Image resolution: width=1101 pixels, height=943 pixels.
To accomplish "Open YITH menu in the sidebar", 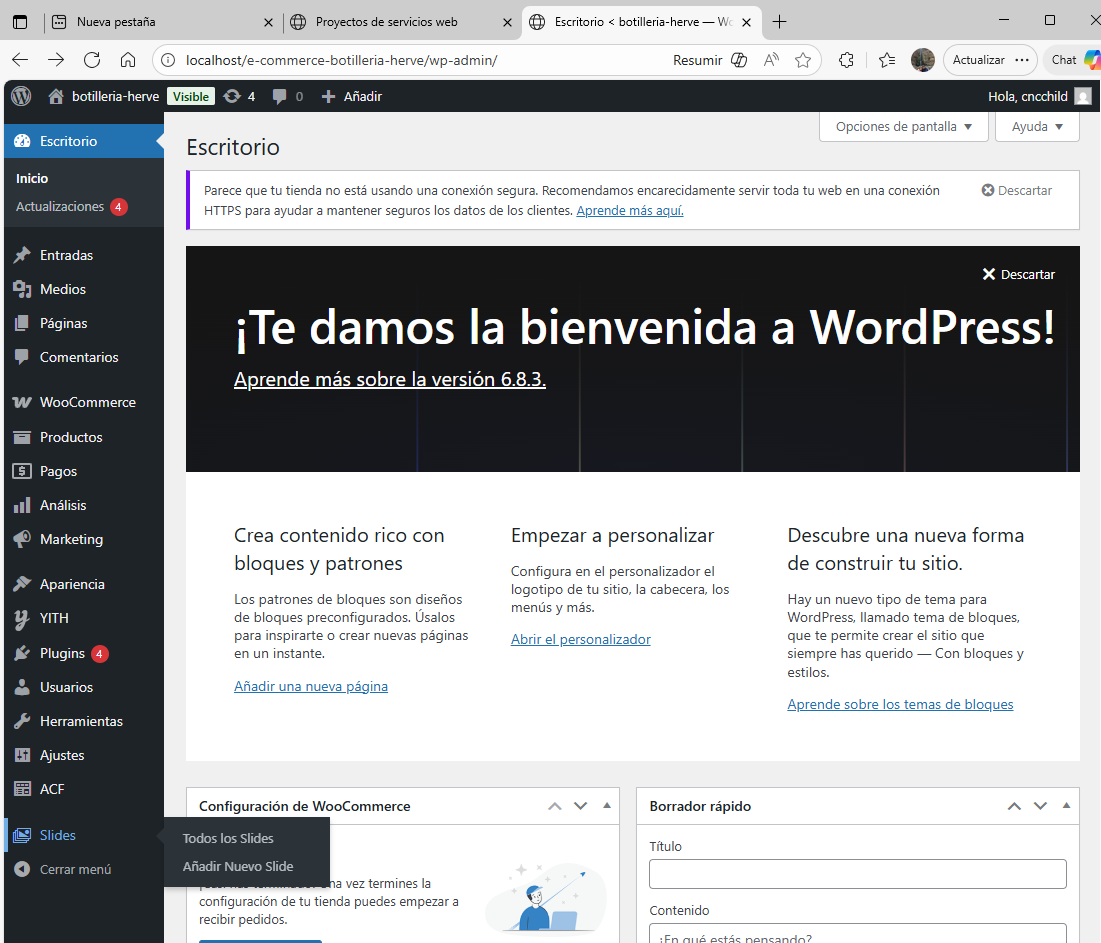I will [54, 618].
